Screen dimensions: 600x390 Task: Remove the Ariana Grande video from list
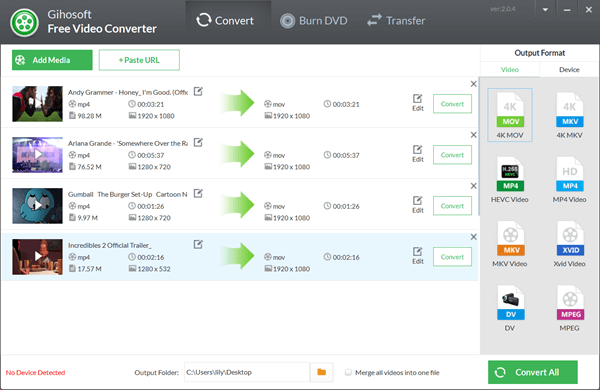pos(473,135)
